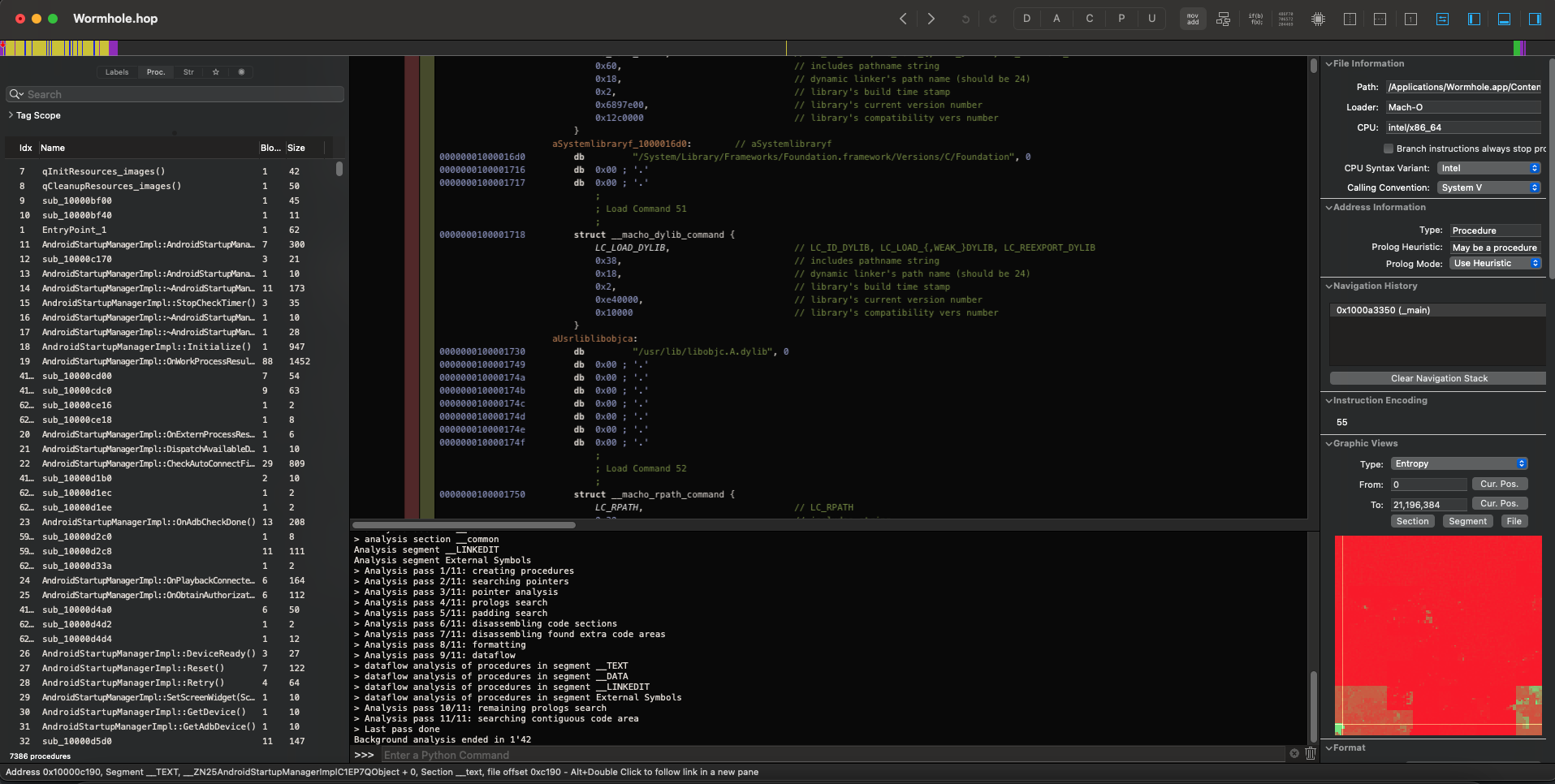
Task: Click Clear Navigation Stack button
Action: [1438, 378]
